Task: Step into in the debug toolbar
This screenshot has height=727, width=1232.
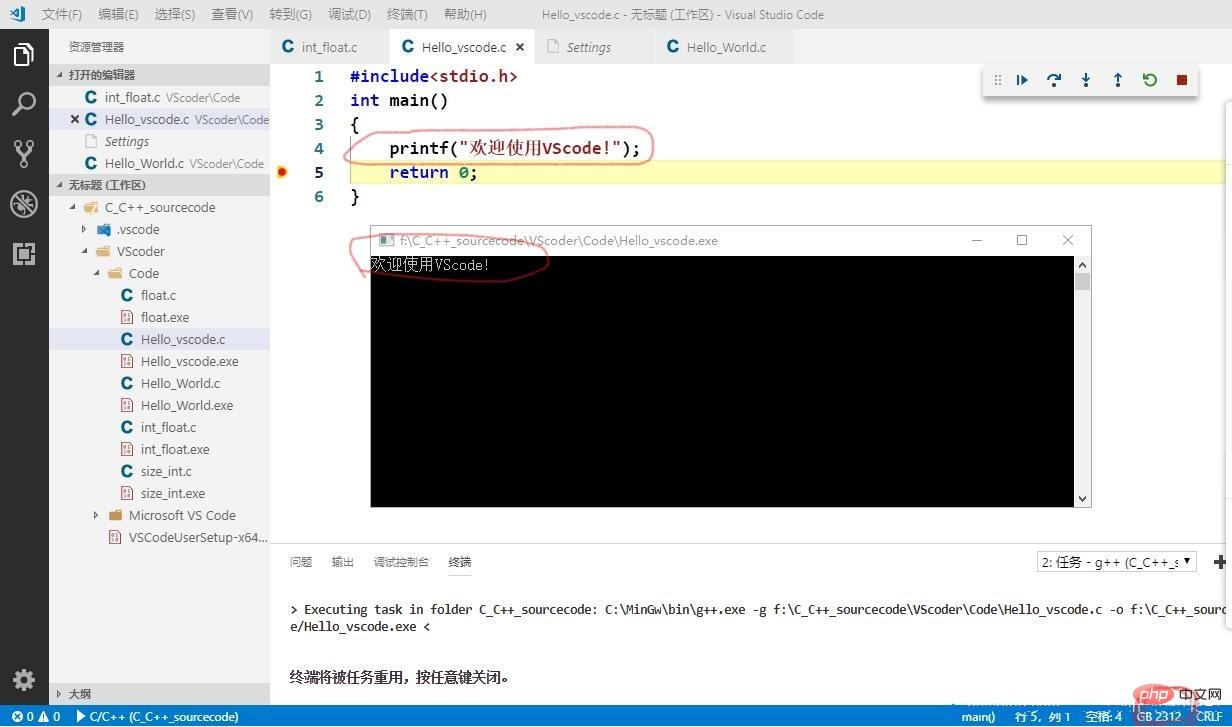Action: coord(1086,80)
